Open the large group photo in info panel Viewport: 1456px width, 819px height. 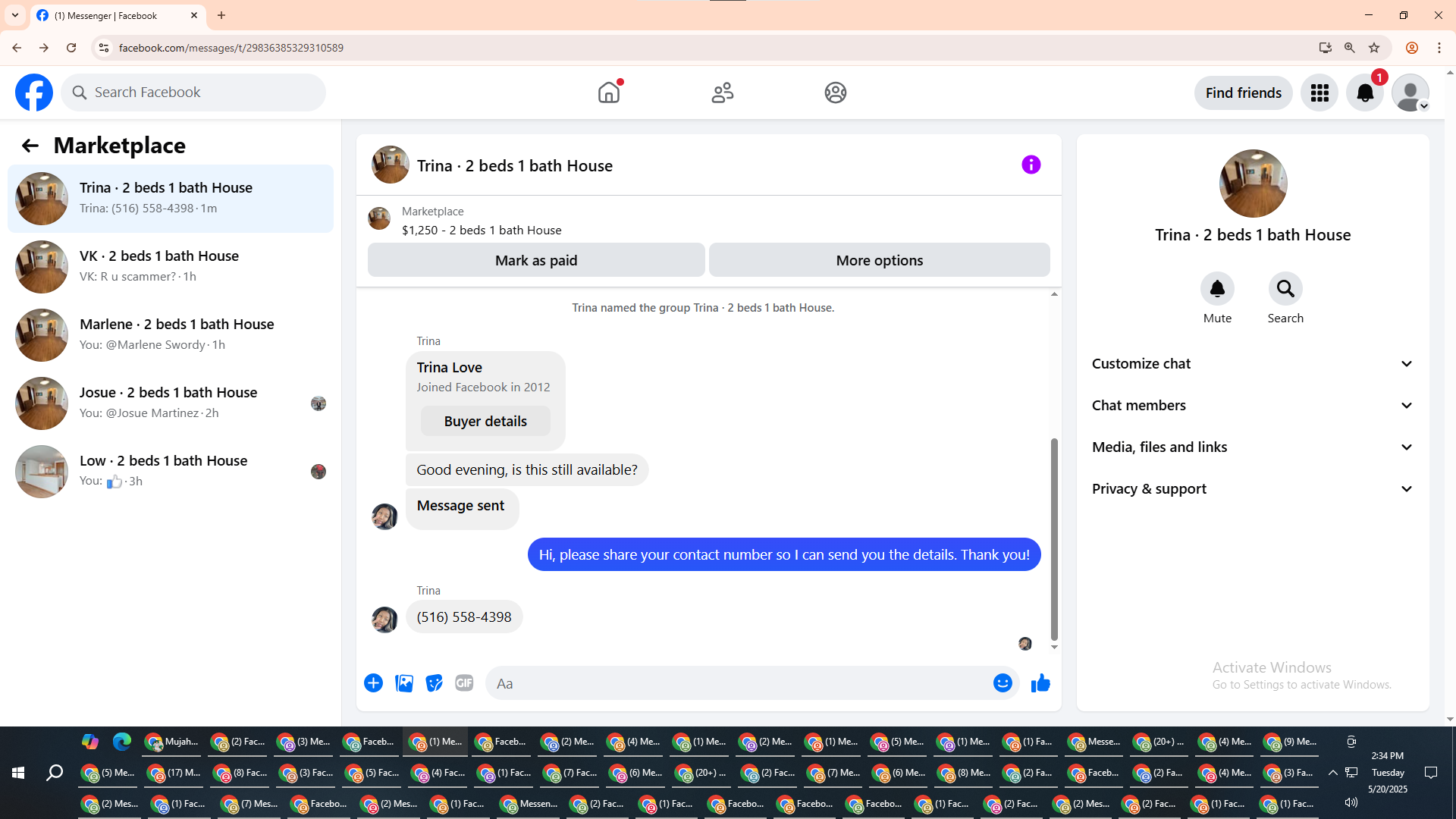click(1253, 184)
